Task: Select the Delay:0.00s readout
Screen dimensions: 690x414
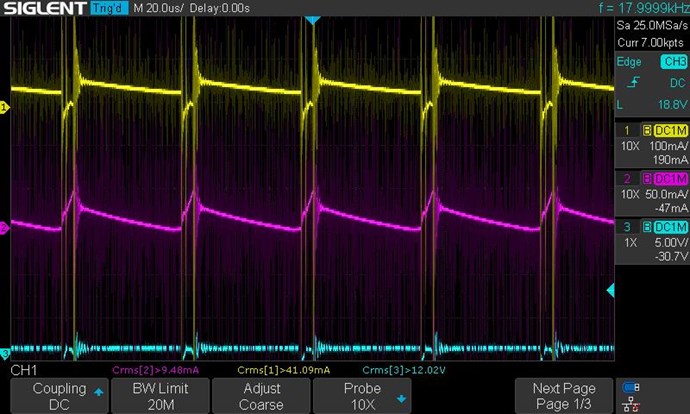Action: [x=220, y=8]
